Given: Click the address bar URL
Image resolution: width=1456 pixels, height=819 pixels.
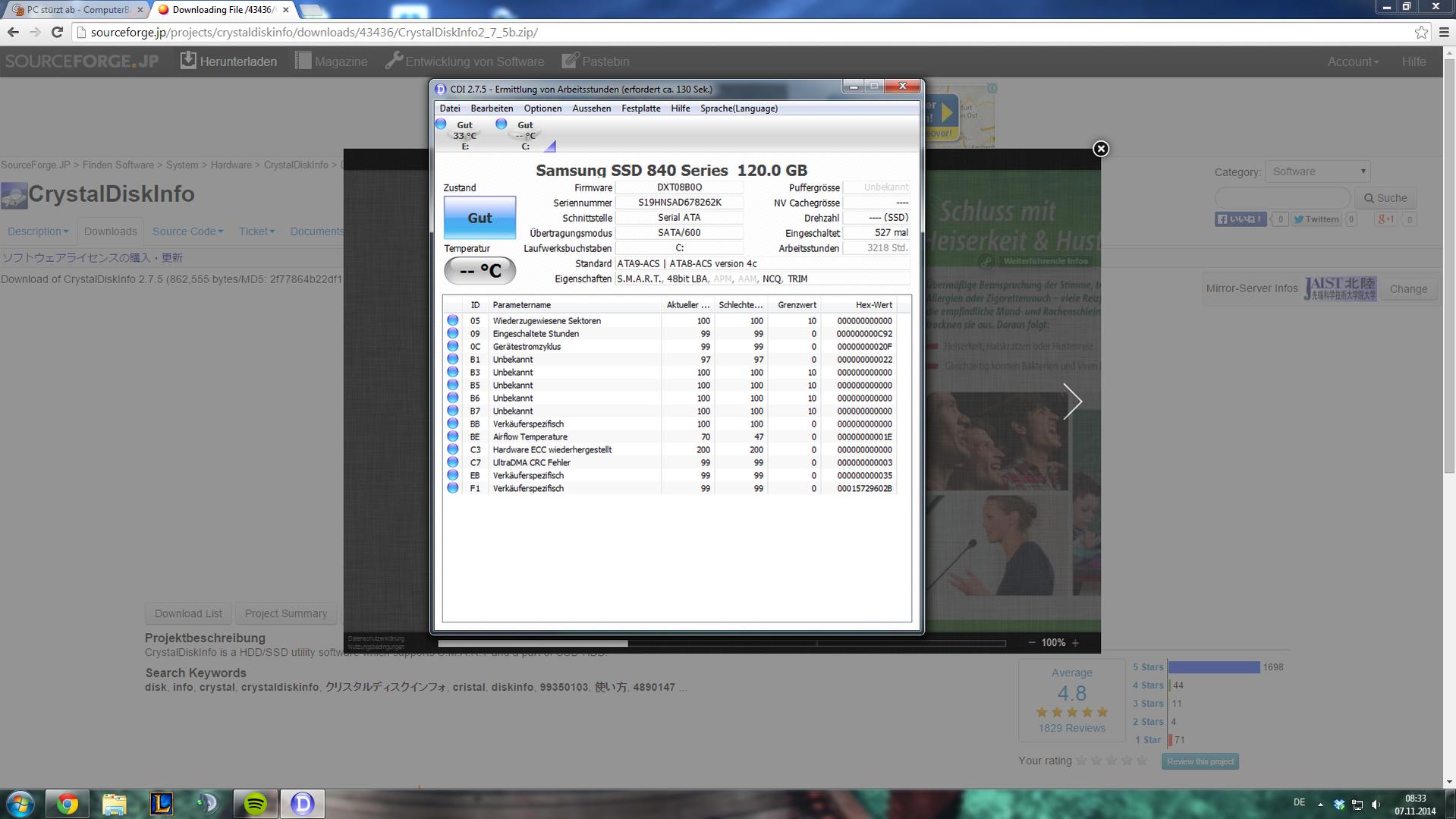Looking at the screenshot, I should (314, 32).
